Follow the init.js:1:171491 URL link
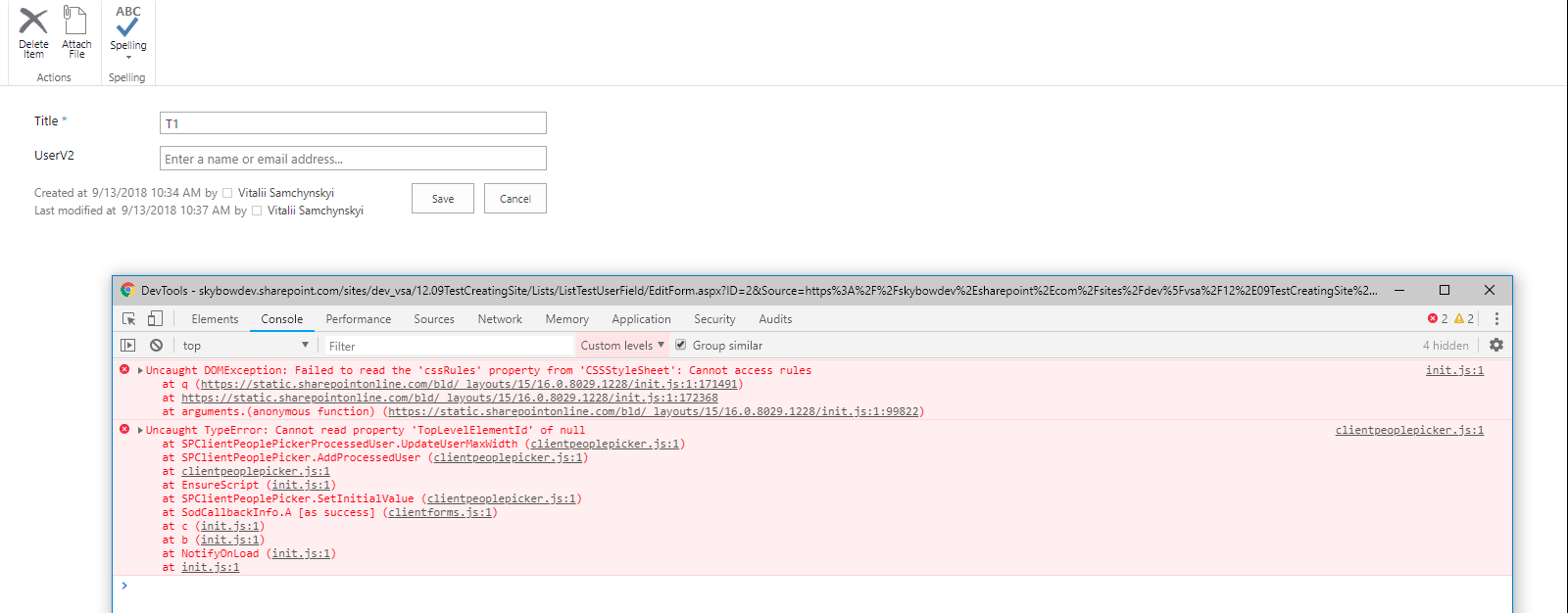 pos(469,384)
